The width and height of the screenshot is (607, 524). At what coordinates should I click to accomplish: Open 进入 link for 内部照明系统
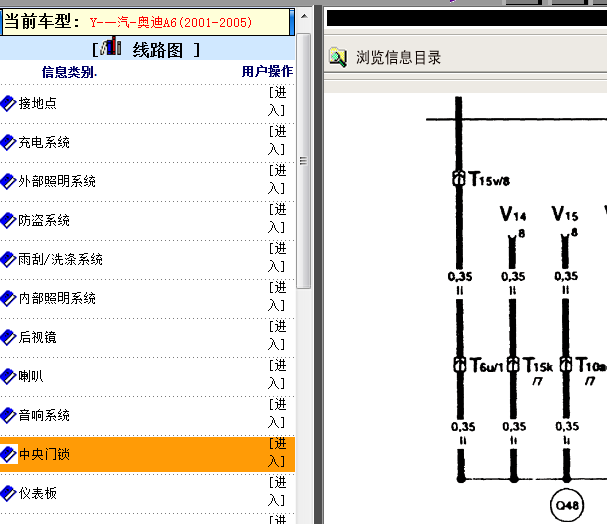(x=277, y=296)
